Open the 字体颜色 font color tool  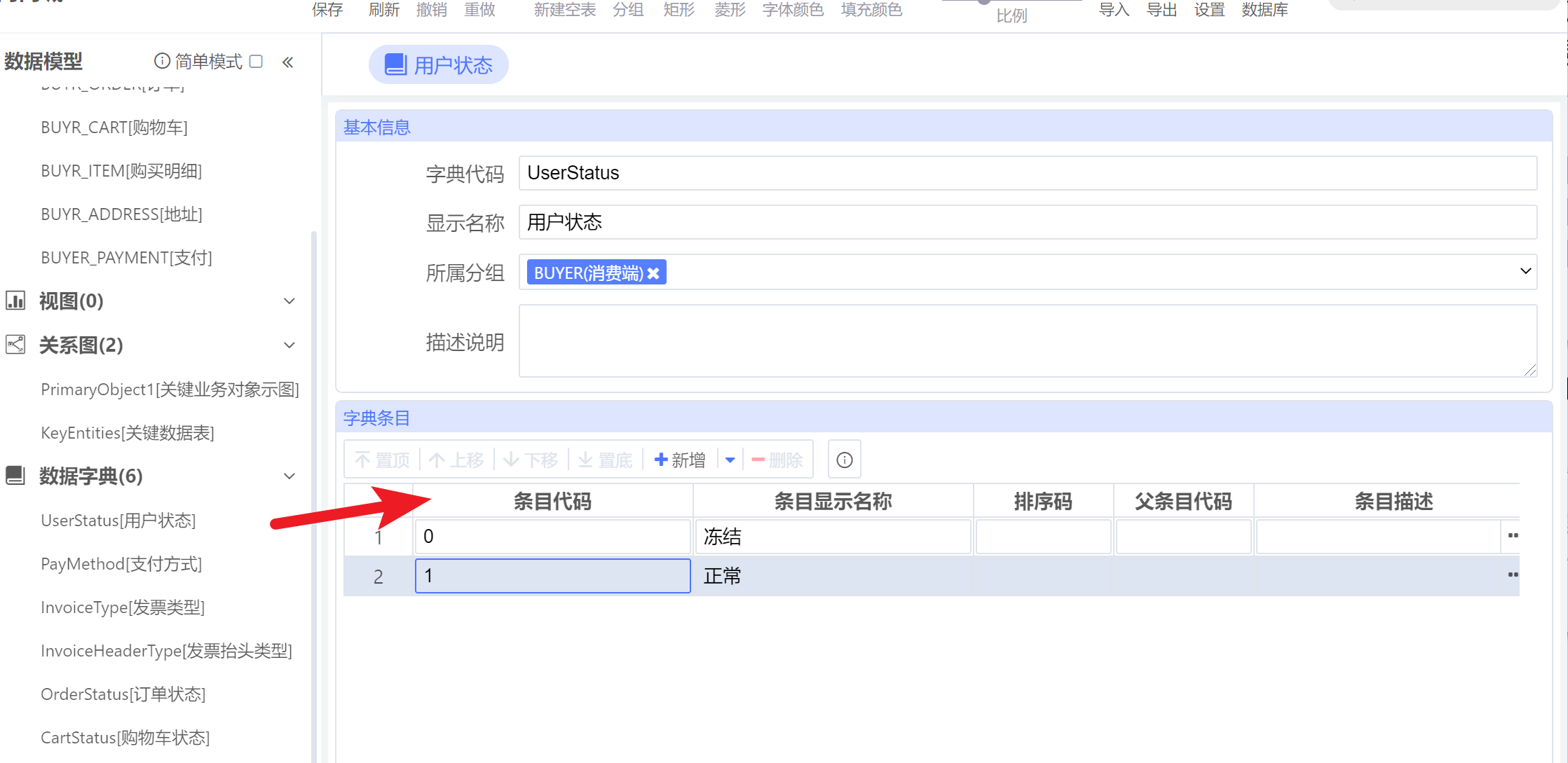click(792, 9)
